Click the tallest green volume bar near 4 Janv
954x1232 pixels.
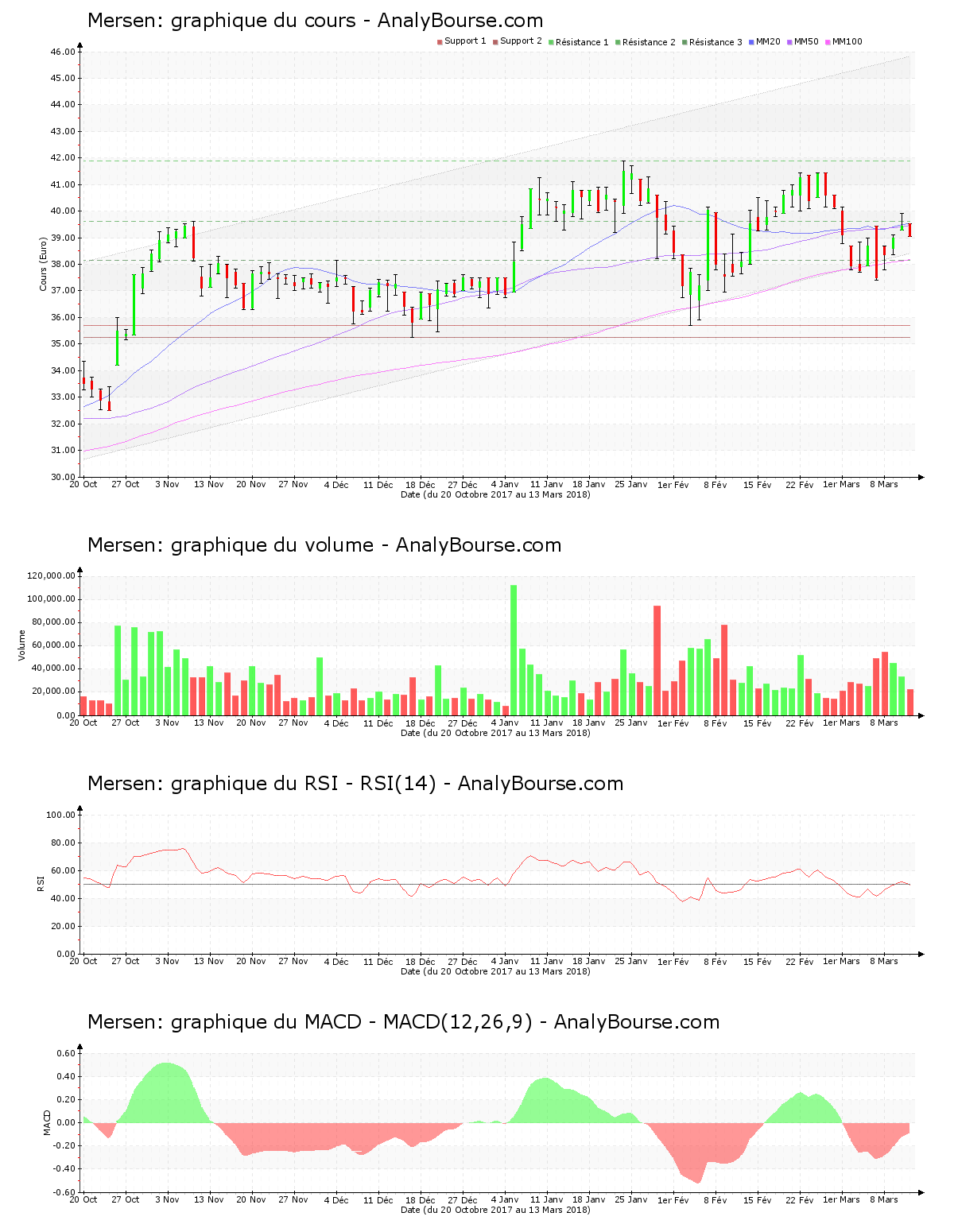coord(514,650)
